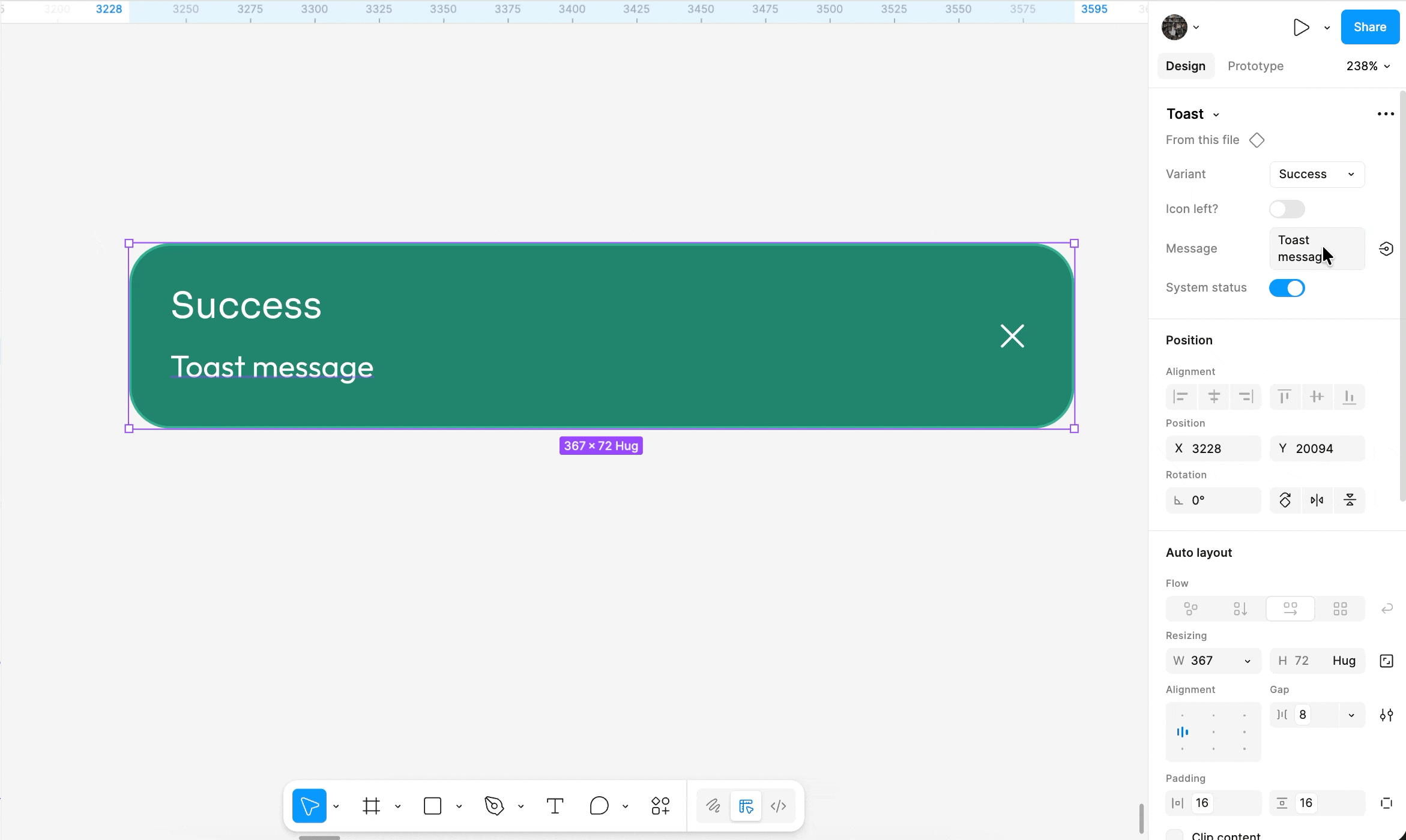Enable the Clip content checkbox
Viewport: 1406px width, 840px height.
click(x=1174, y=835)
